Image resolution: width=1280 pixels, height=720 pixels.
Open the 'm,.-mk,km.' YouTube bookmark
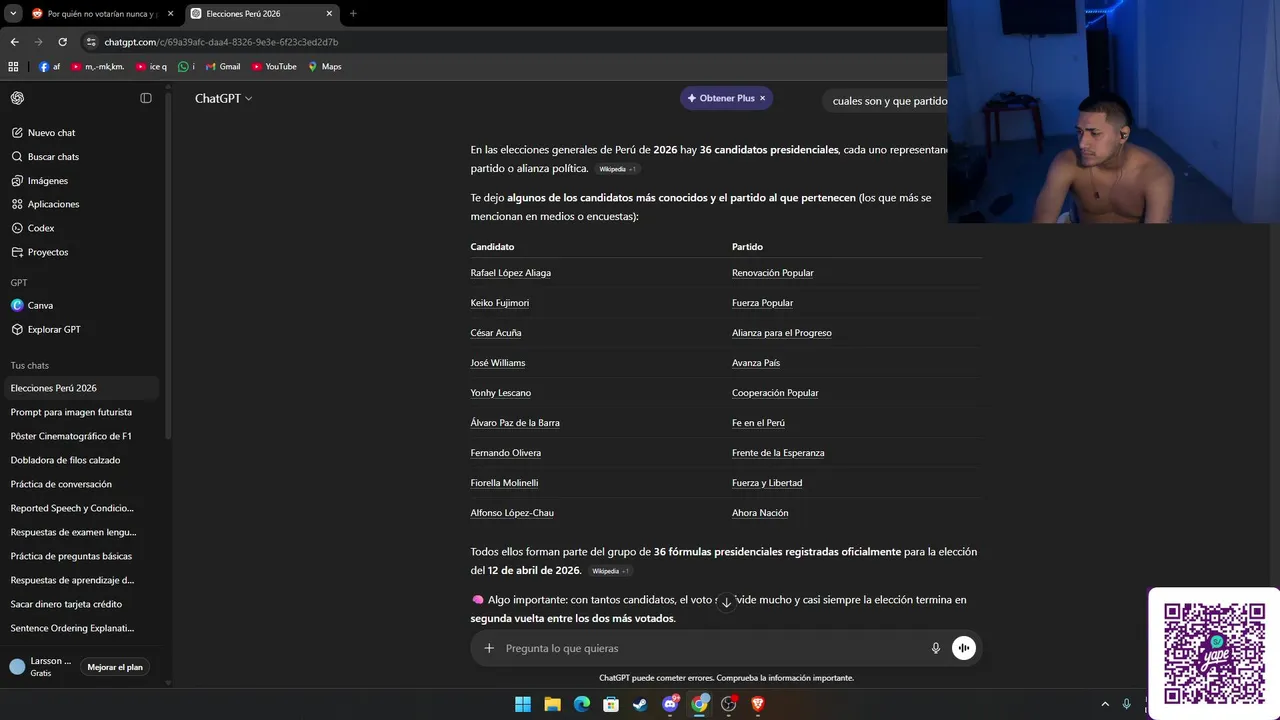[x=98, y=67]
